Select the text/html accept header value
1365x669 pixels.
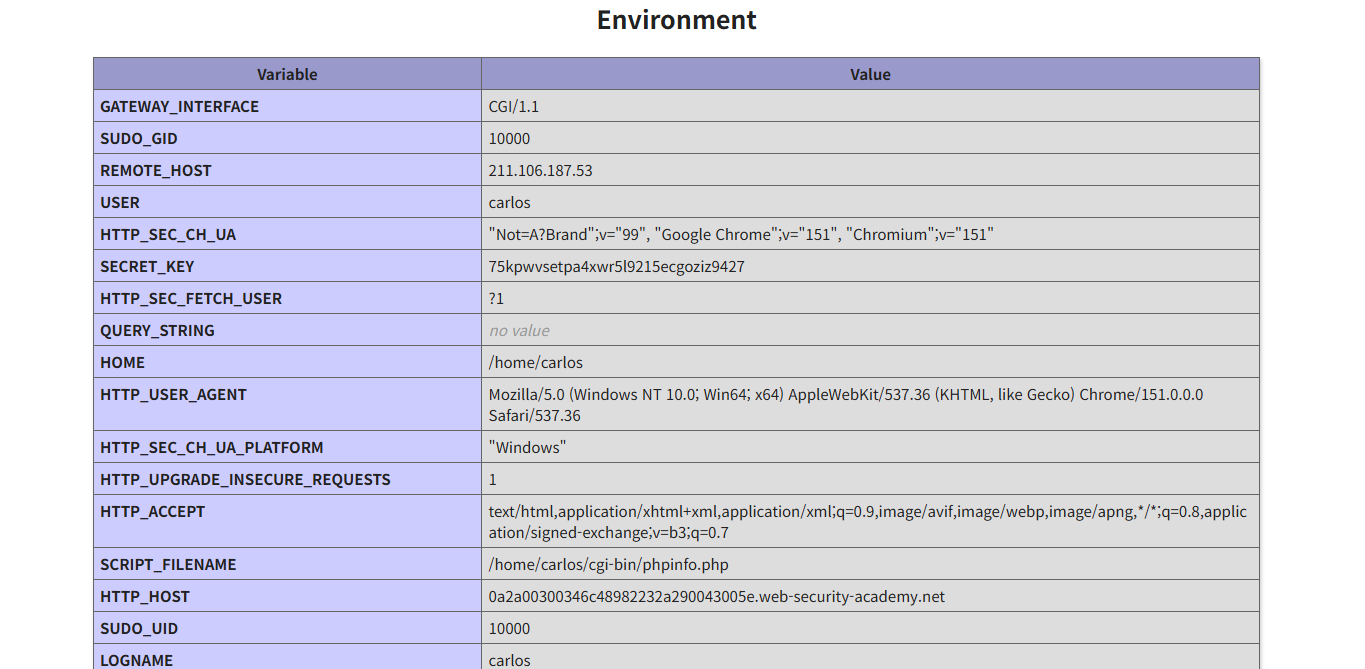(868, 522)
